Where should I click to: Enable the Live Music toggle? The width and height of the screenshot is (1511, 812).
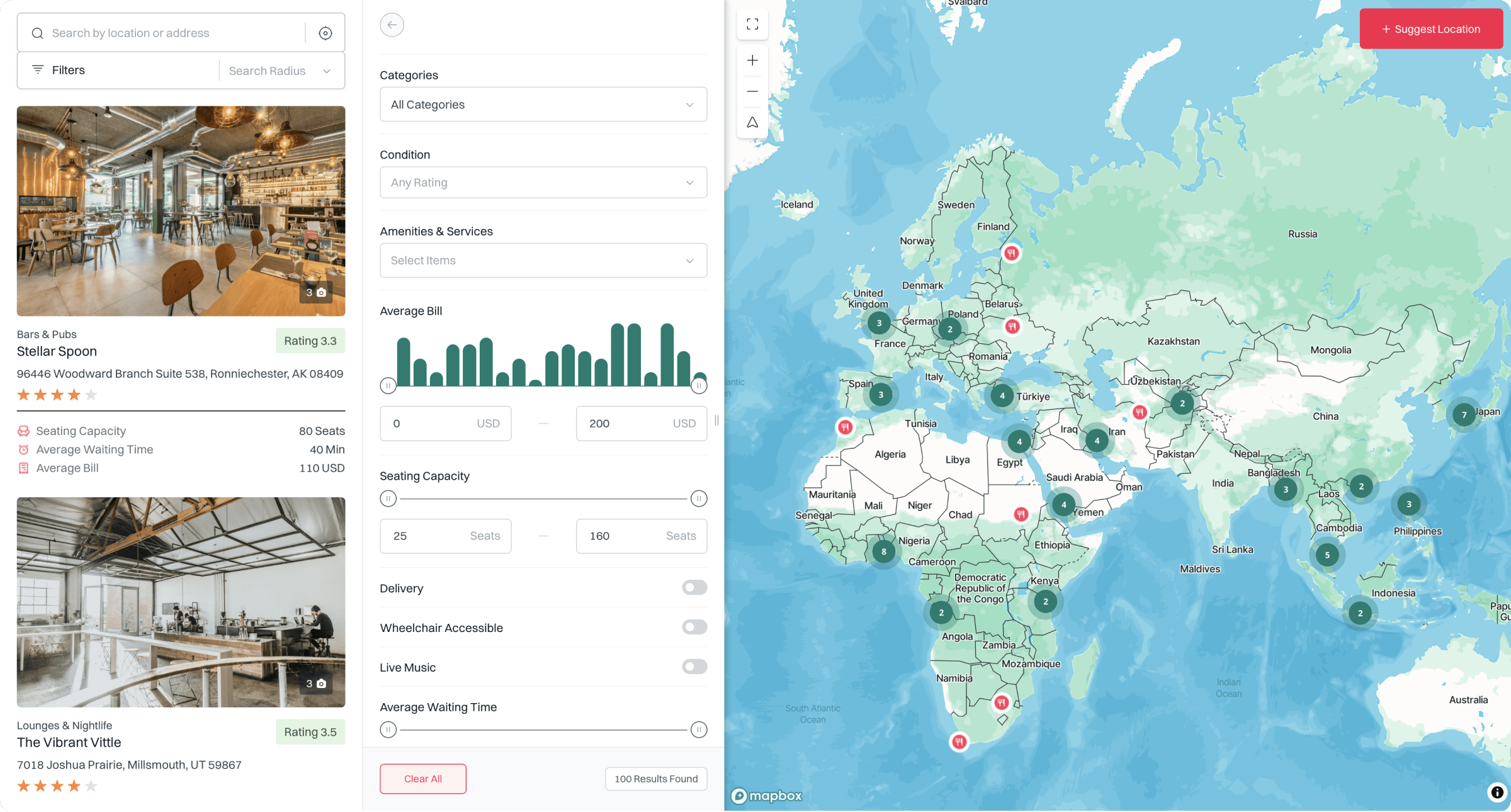[694, 667]
